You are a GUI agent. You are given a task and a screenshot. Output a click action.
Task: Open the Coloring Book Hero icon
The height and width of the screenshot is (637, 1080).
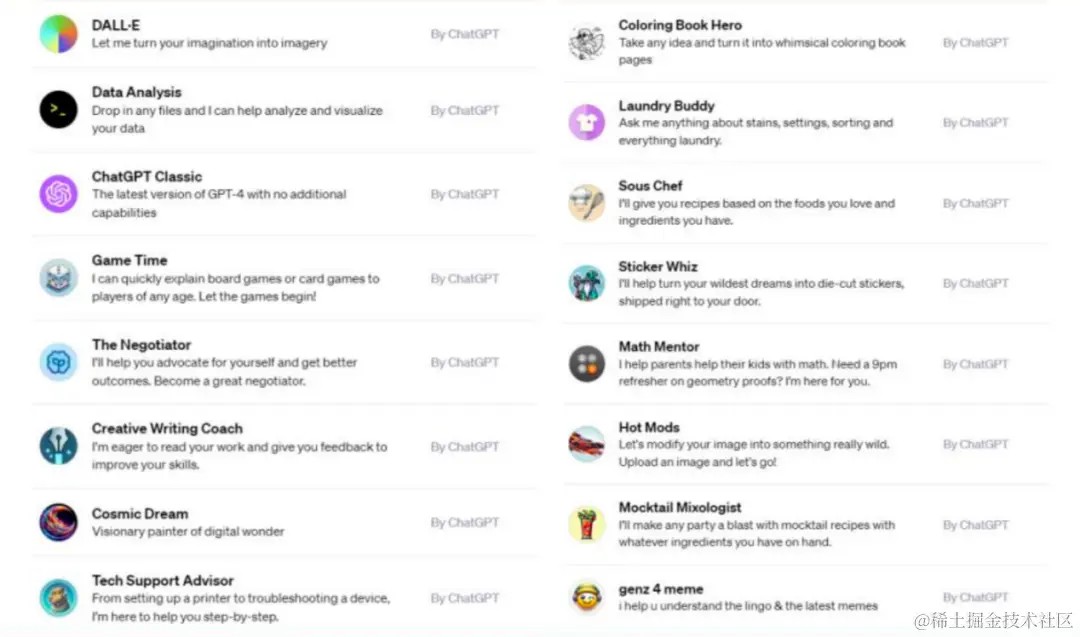pos(587,42)
